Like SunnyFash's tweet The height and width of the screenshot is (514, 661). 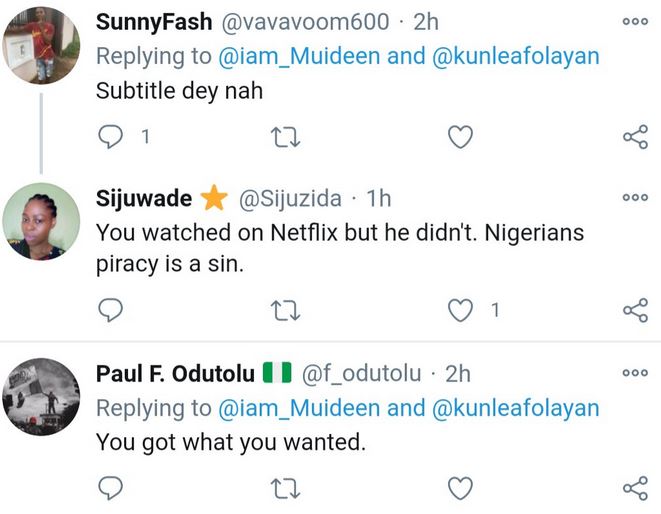(459, 138)
